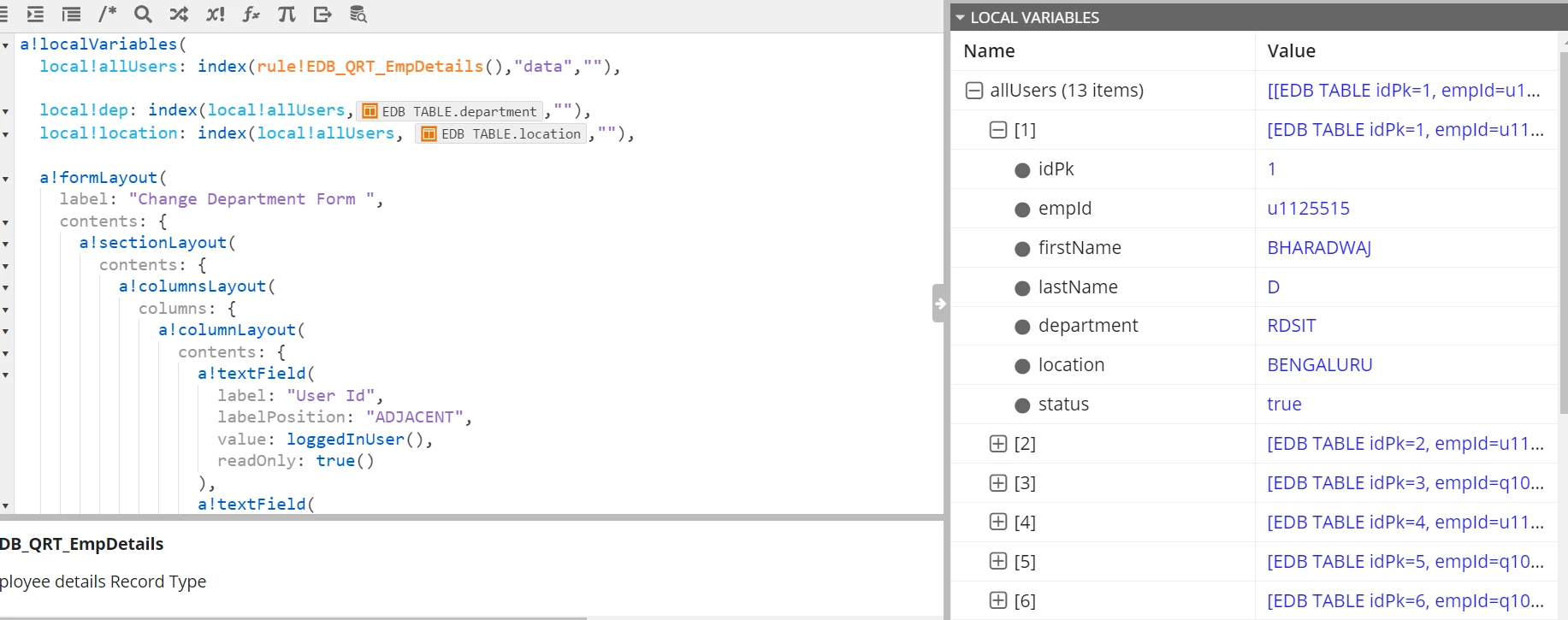Click the [2] row value link

[x=1405, y=443]
